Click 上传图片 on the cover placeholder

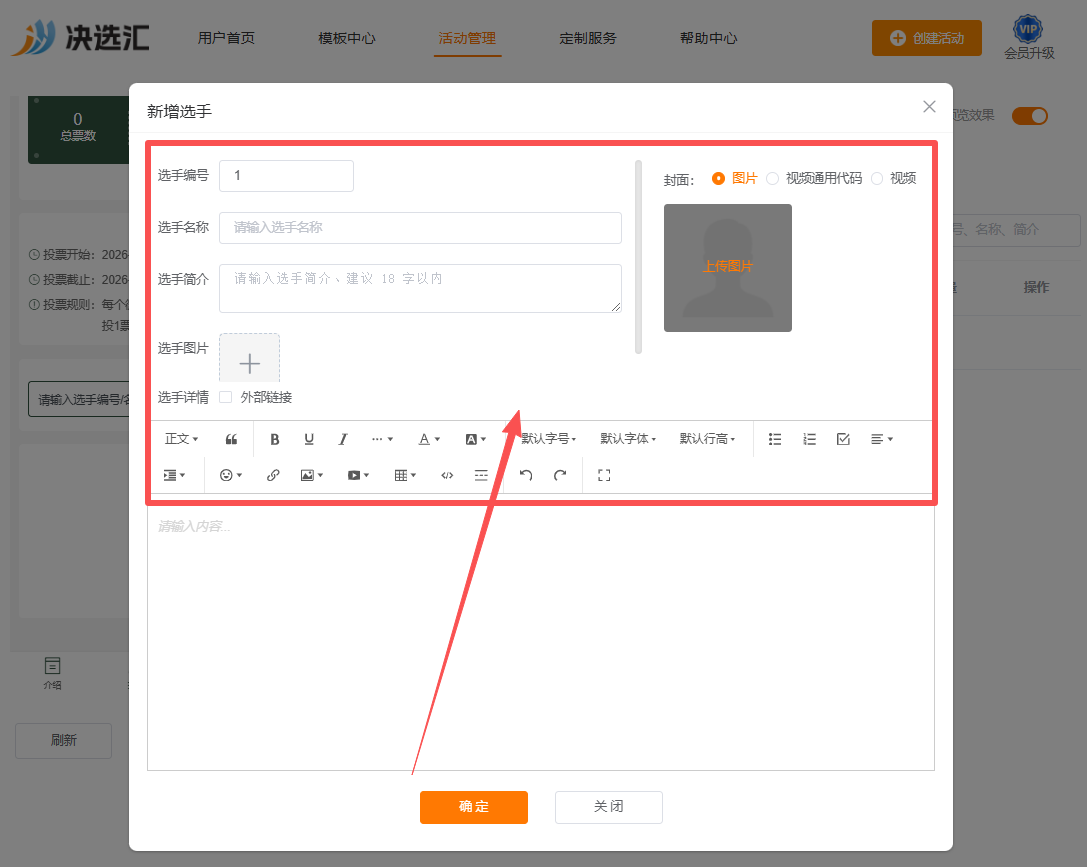click(728, 266)
